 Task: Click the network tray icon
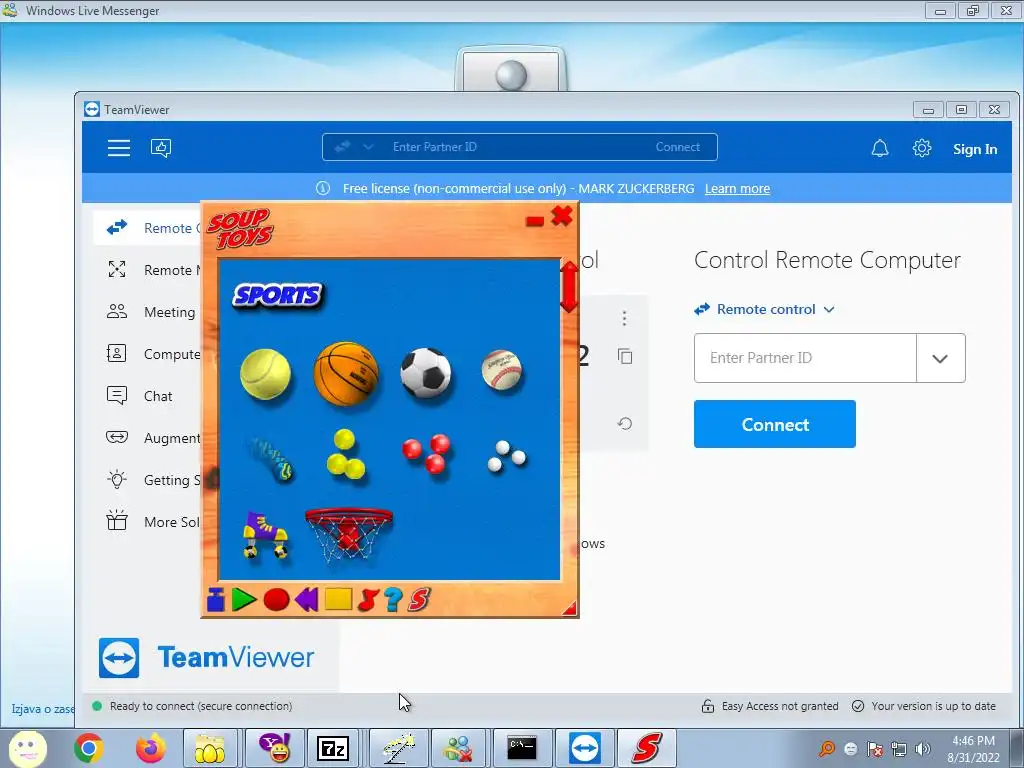[899, 749]
